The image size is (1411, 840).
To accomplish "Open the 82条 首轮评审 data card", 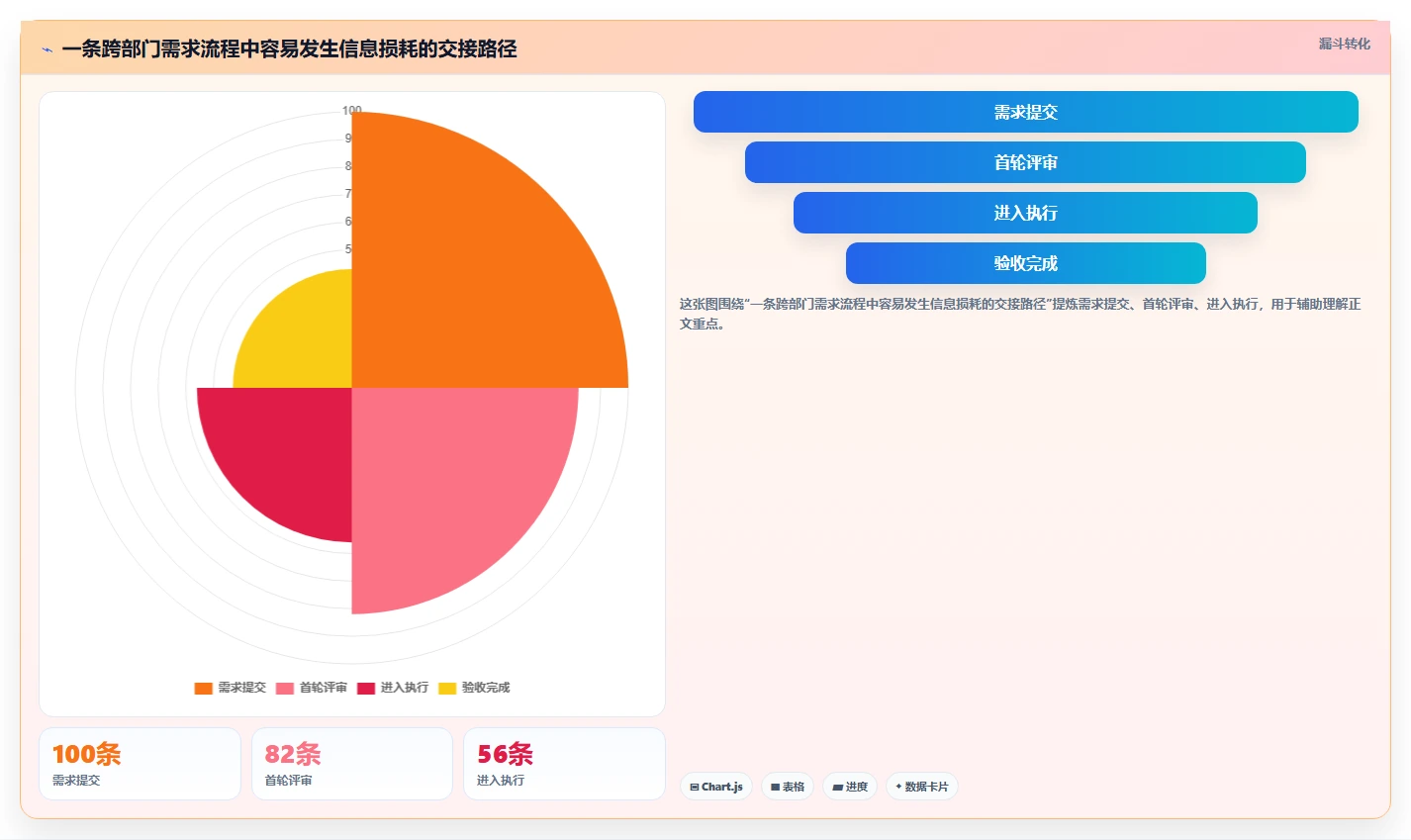I will click(x=352, y=764).
